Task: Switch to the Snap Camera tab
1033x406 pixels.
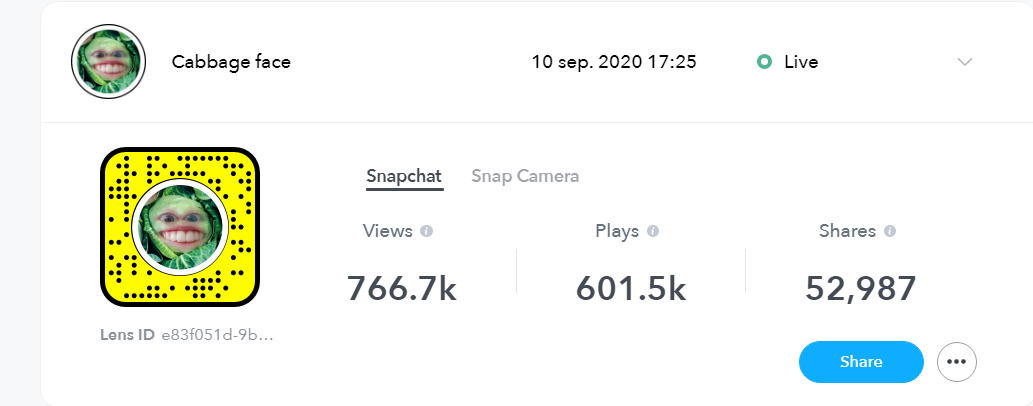Action: click(525, 177)
